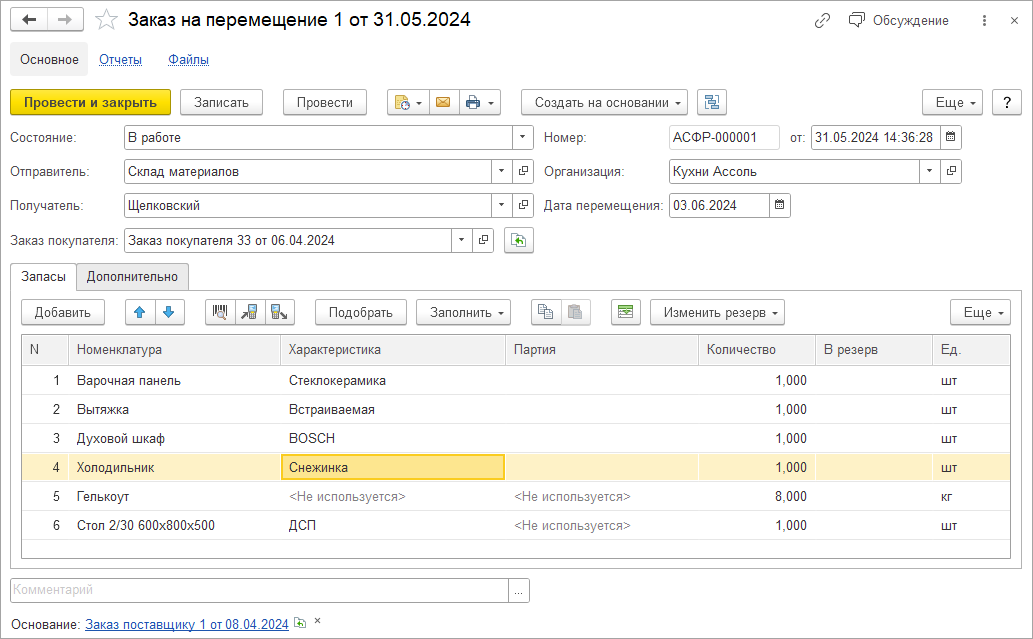The height and width of the screenshot is (639, 1033).
Task: Select the Гелькоут row in the table
Action: [103, 496]
